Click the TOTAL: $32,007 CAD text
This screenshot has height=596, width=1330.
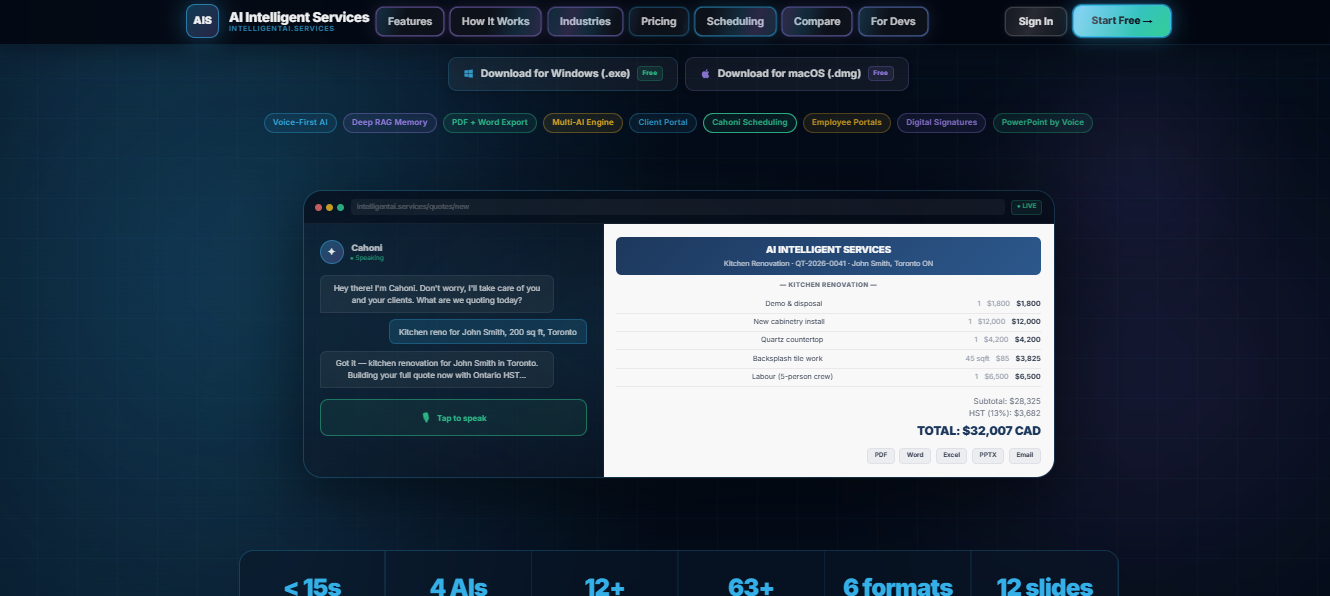tap(979, 431)
